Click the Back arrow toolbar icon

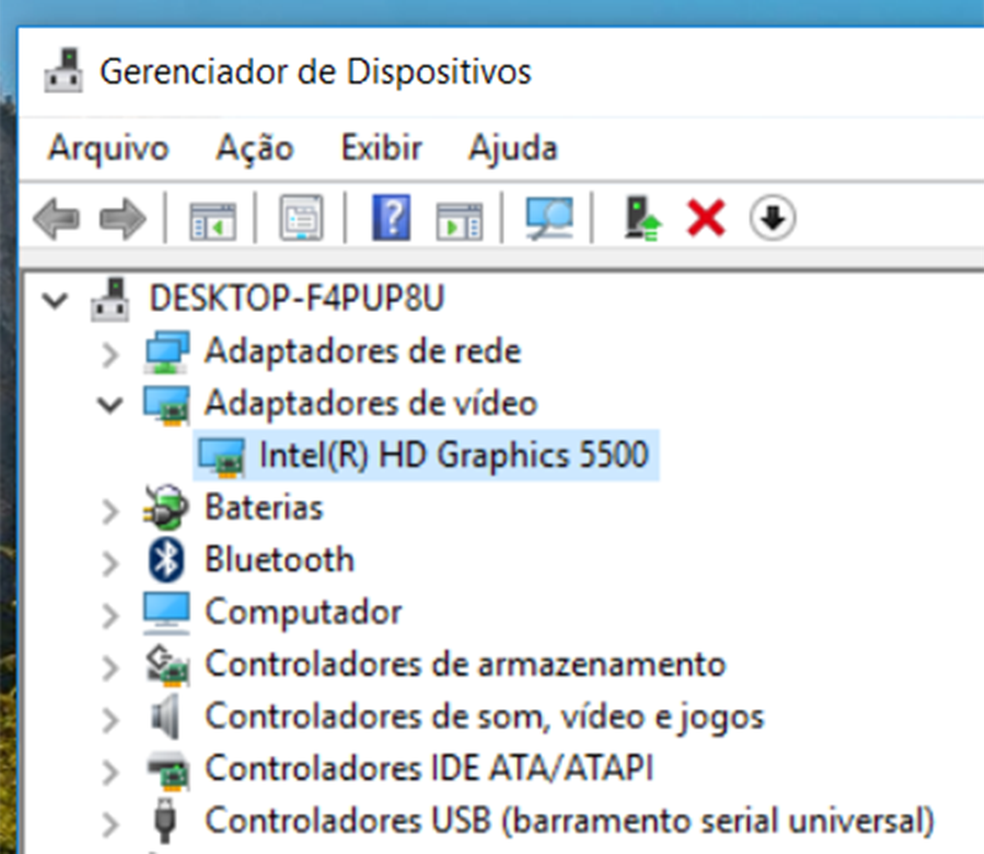[x=56, y=219]
